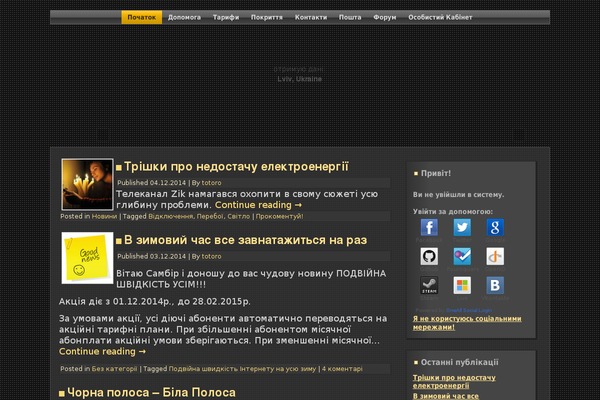Click Я не користуюсь соціальними мережами! link

click(x=467, y=323)
